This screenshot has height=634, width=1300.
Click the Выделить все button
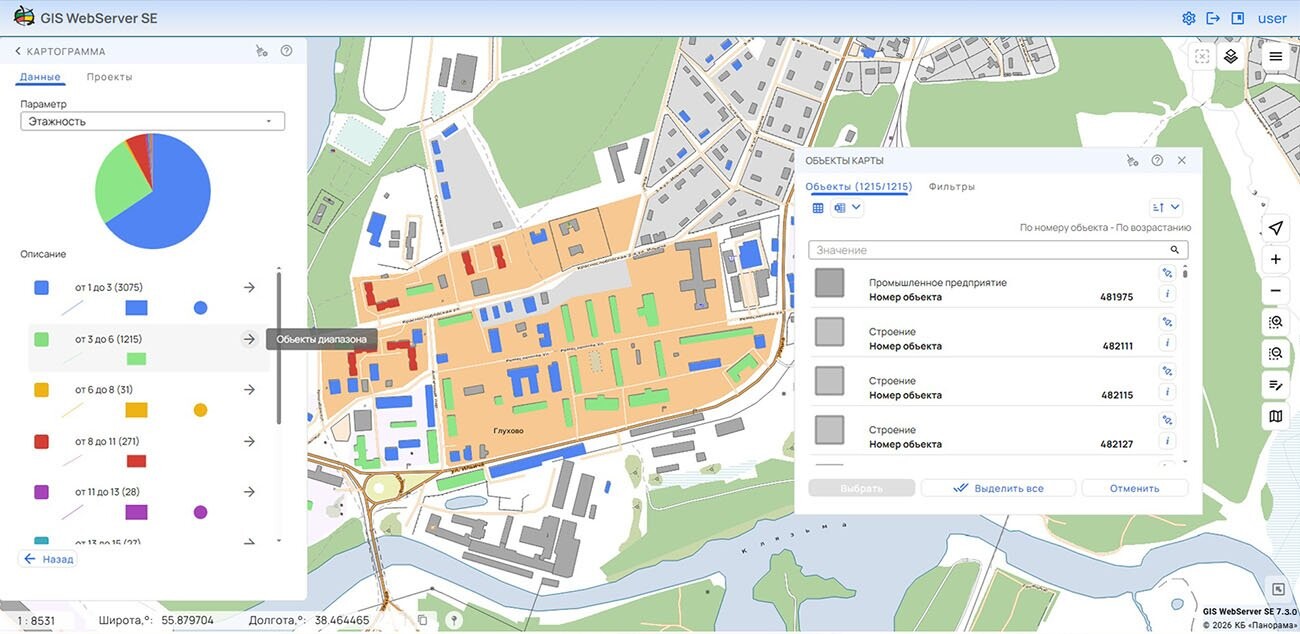[x=998, y=488]
